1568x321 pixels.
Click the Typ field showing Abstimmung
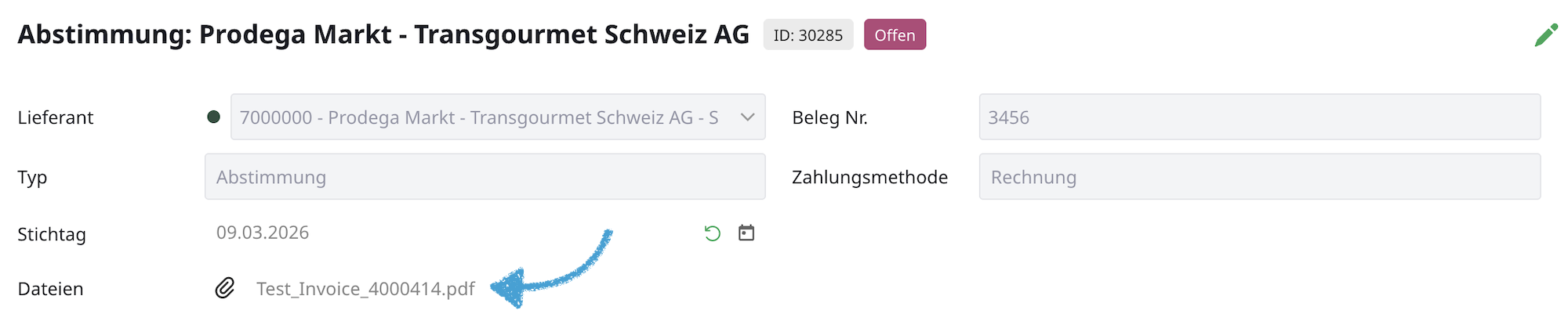pos(485,177)
